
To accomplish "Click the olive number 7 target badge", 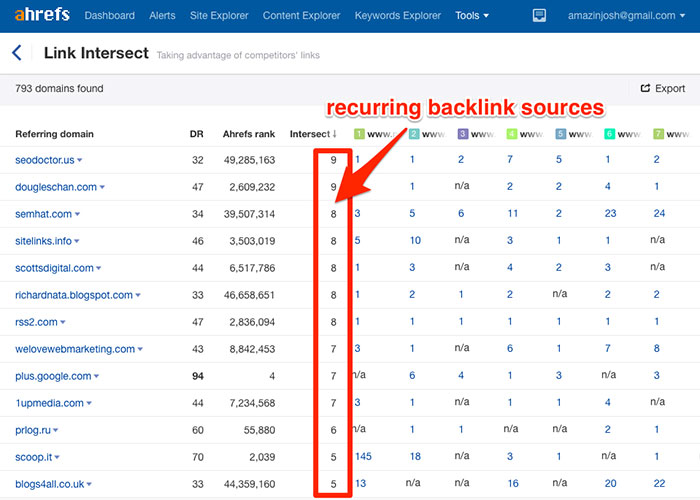I will 658,133.
